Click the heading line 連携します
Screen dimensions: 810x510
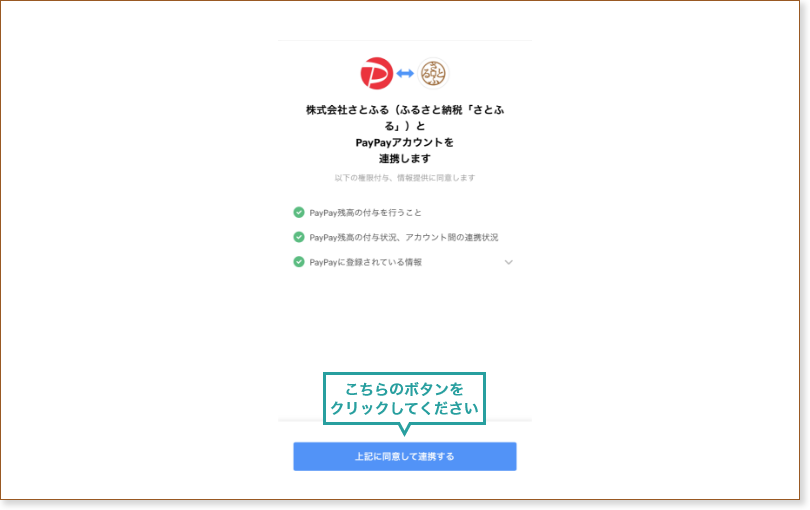(404, 159)
